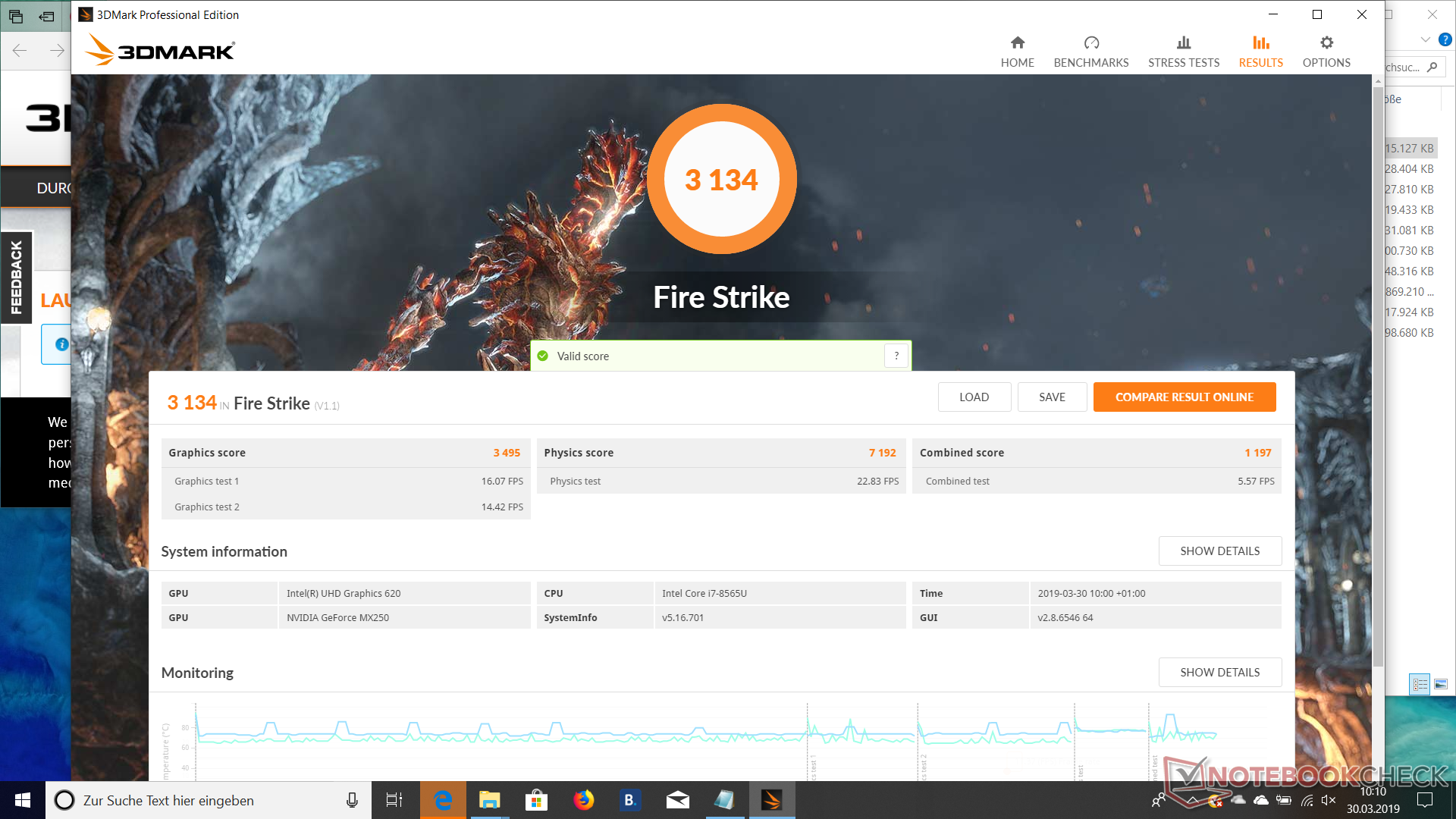Click the valid score help question mark

[896, 356]
